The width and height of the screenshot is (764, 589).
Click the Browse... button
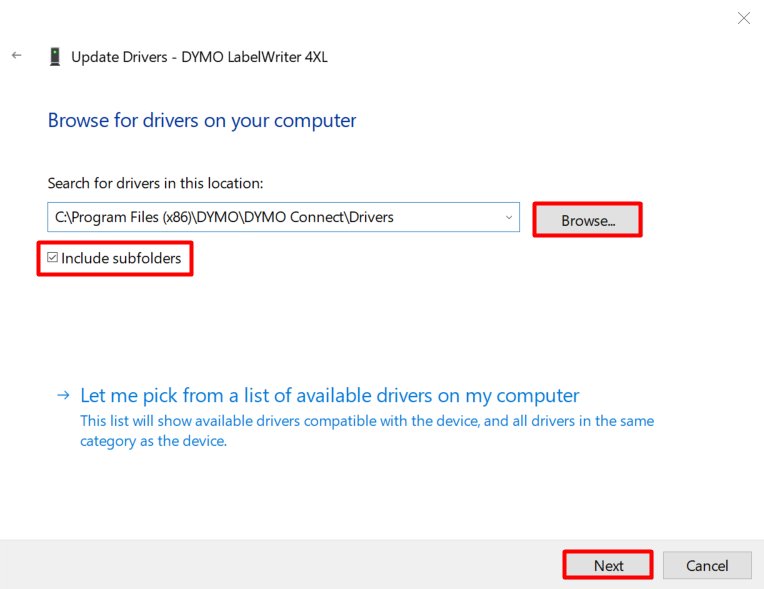[588, 220]
